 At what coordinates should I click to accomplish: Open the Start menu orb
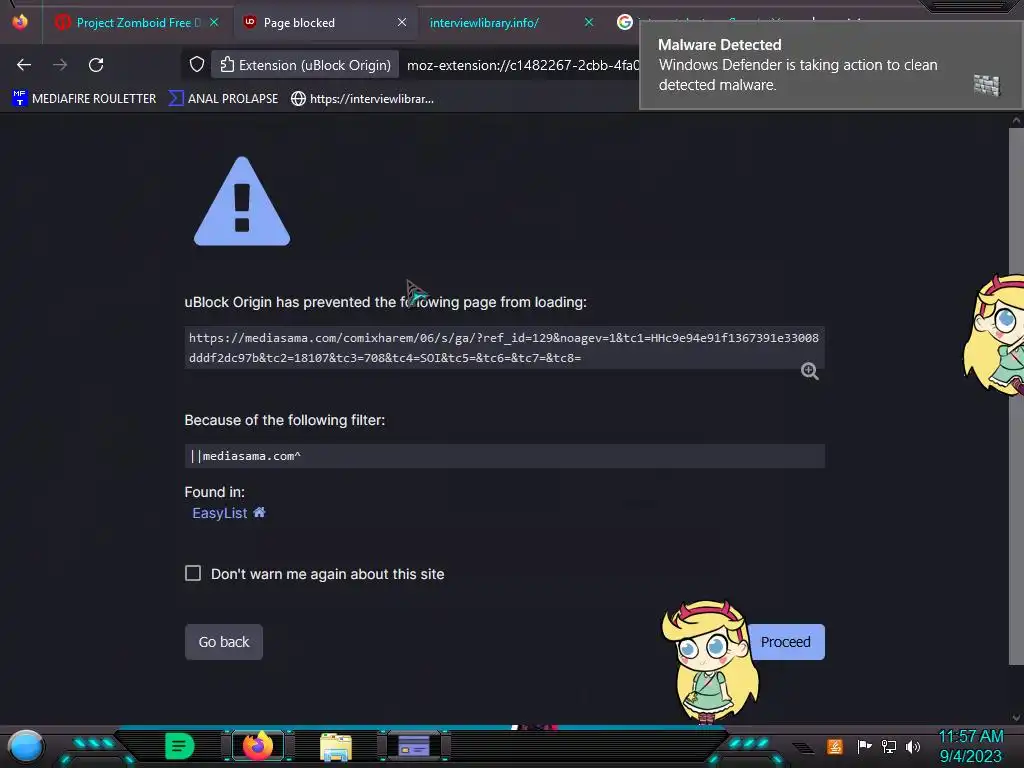coord(25,747)
